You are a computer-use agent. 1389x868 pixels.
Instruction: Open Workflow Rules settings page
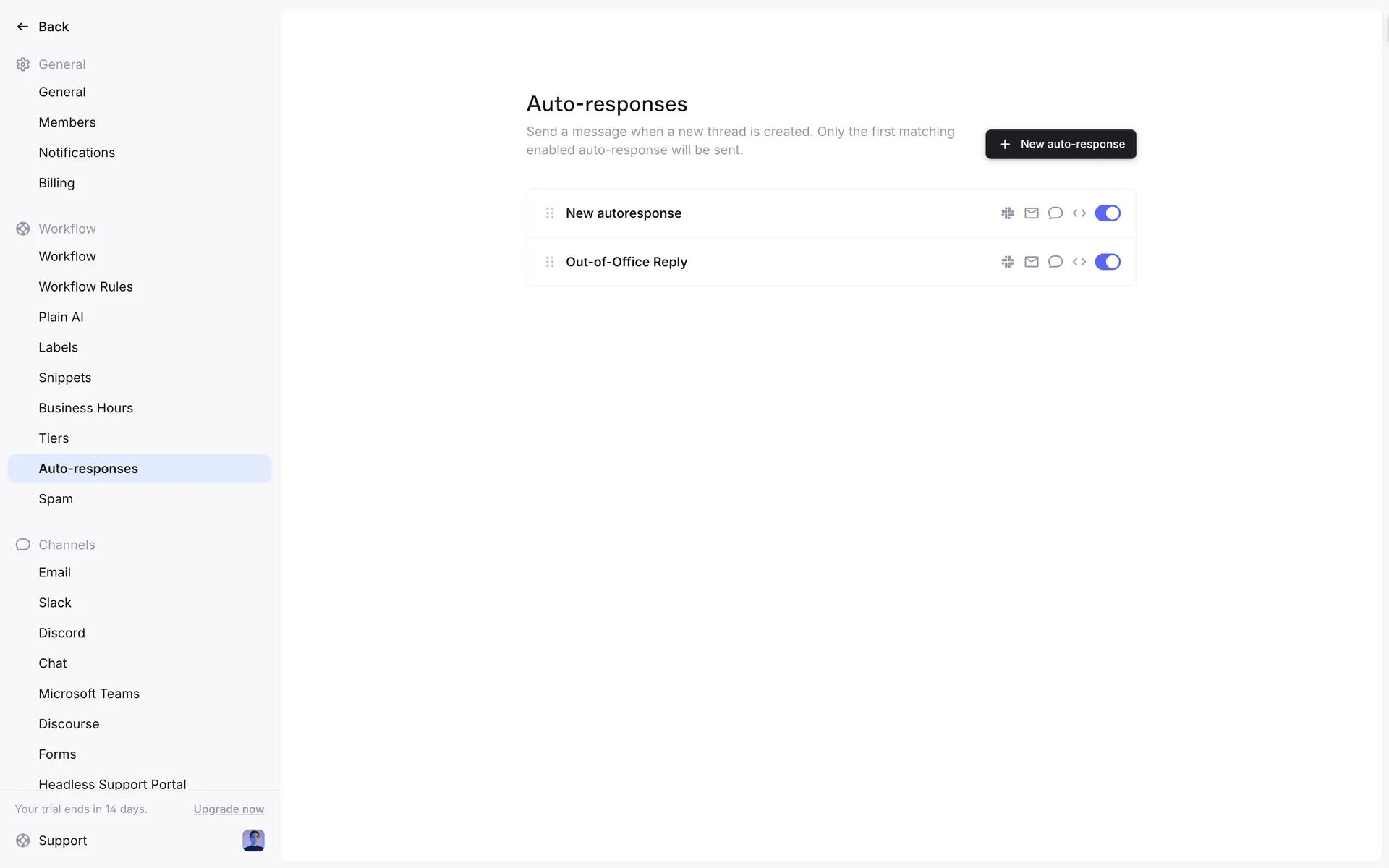[85, 286]
